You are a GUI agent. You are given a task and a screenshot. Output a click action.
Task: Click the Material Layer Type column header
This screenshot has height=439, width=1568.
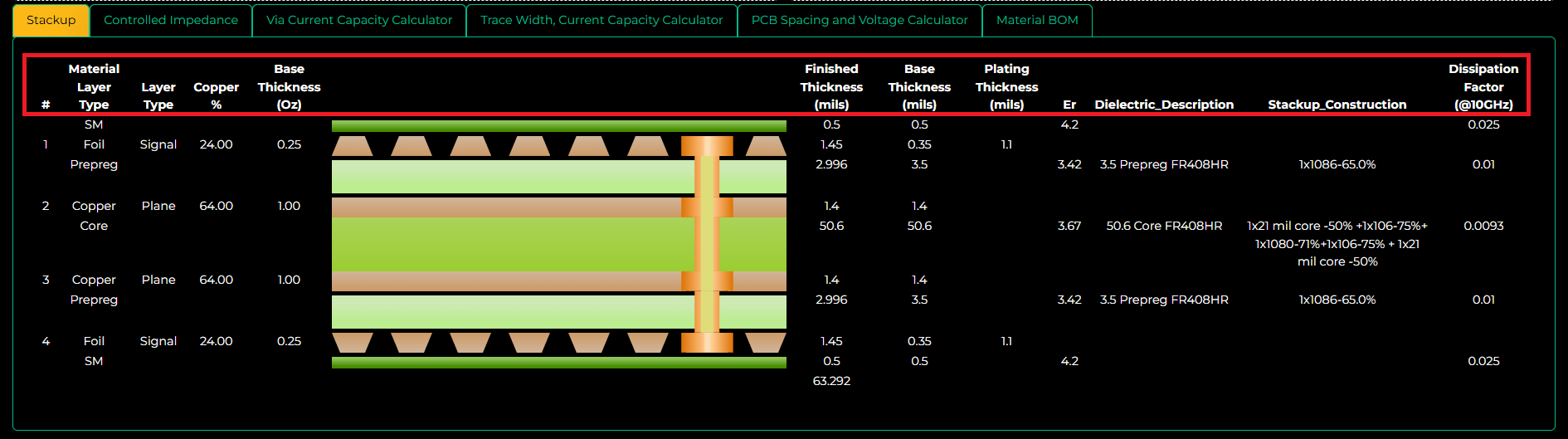coord(94,86)
